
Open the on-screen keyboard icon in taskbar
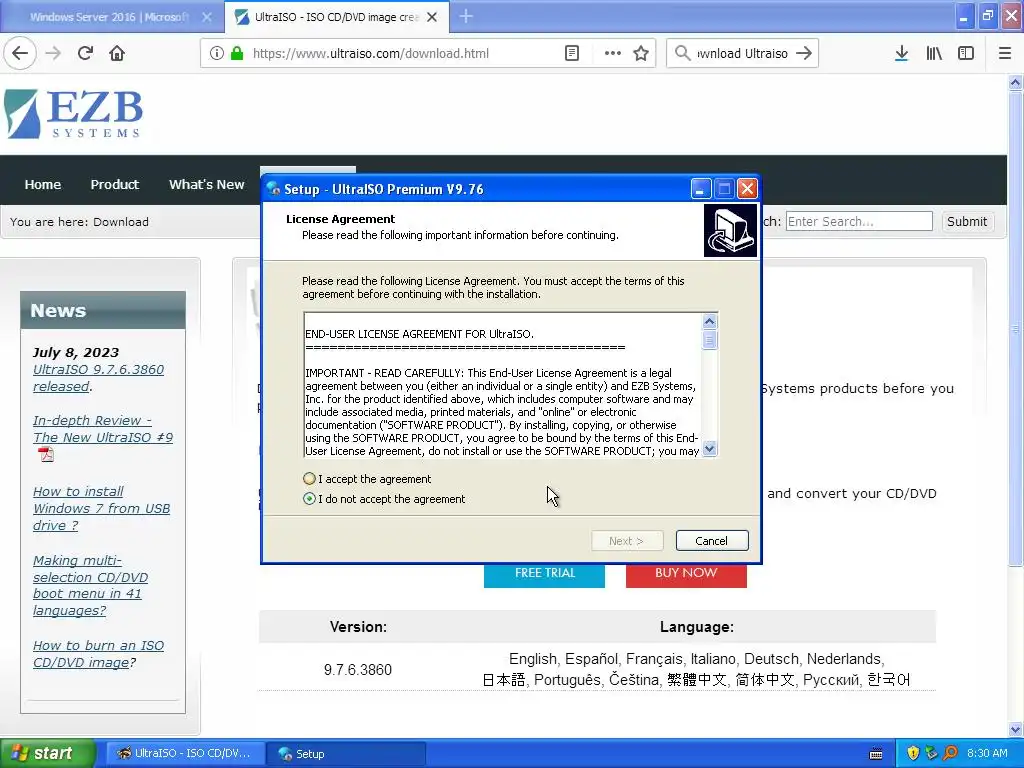point(876,754)
